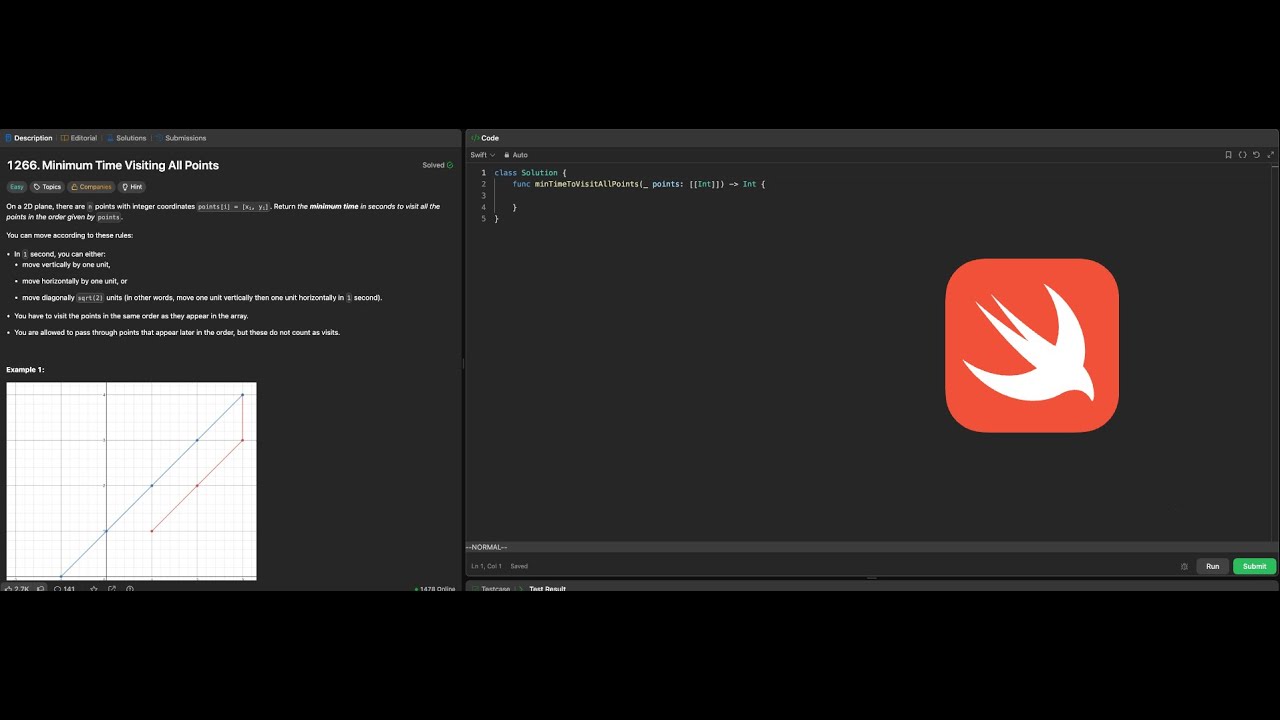Open the Test Result tab
This screenshot has height=720, width=1280.
click(x=542, y=589)
